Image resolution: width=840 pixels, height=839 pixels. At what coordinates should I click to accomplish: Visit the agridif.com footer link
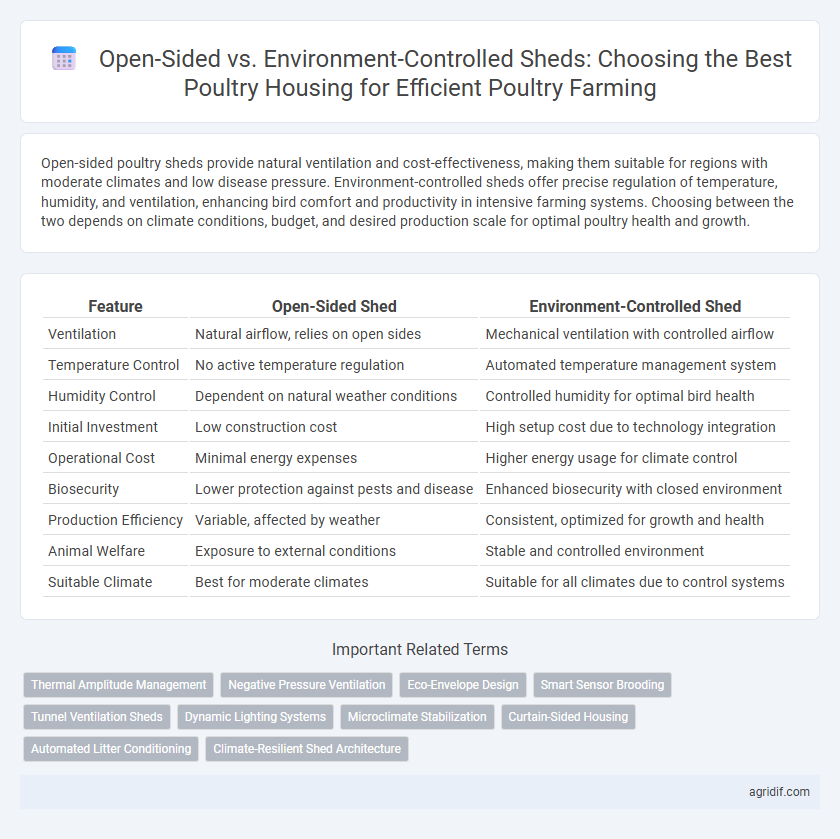779,792
